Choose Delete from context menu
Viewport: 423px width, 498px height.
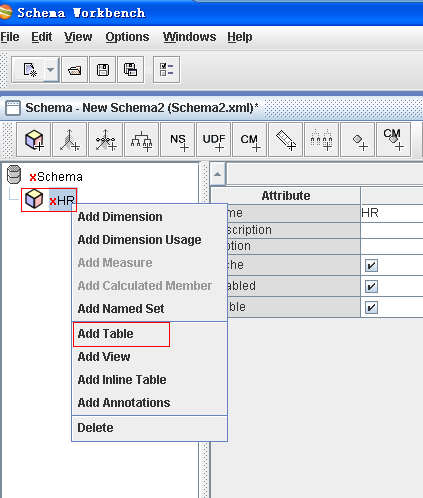pyautogui.click(x=149, y=428)
